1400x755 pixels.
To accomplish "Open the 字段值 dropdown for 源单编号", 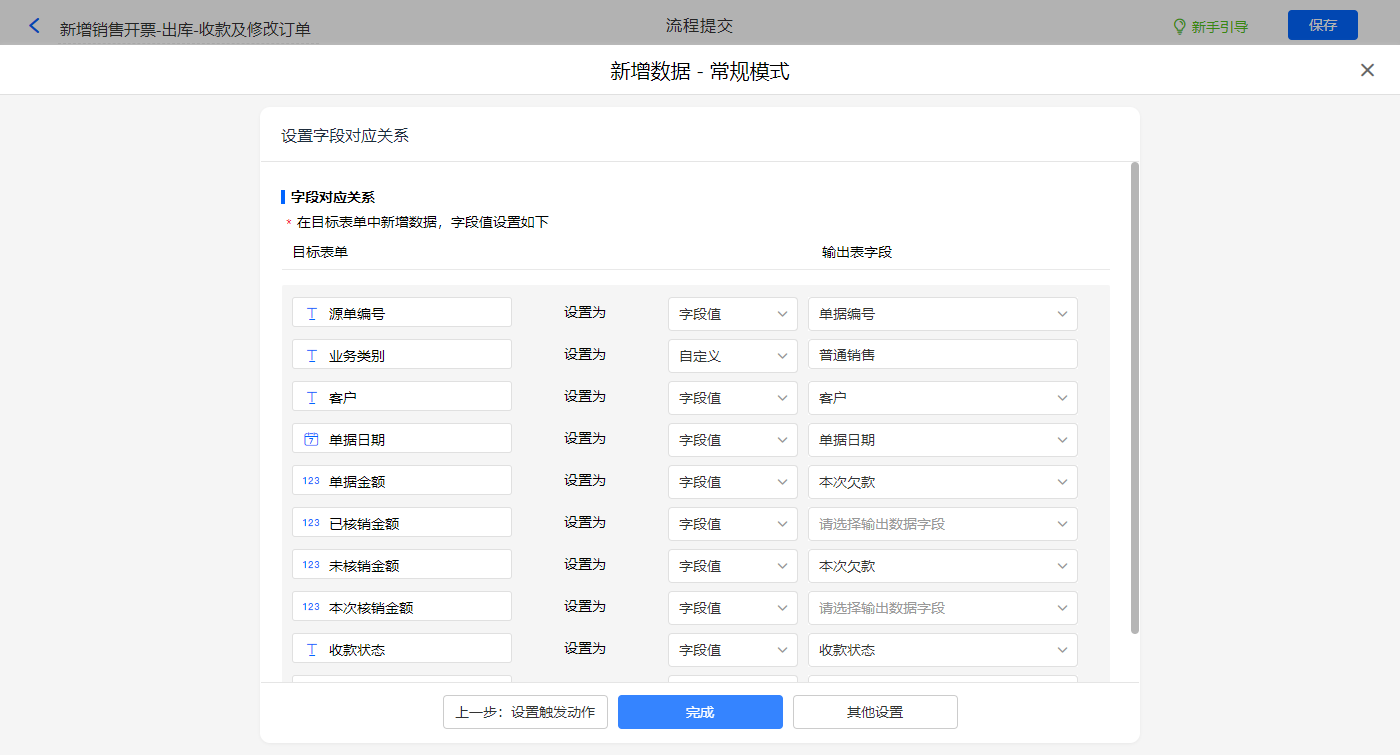I will coord(732,314).
